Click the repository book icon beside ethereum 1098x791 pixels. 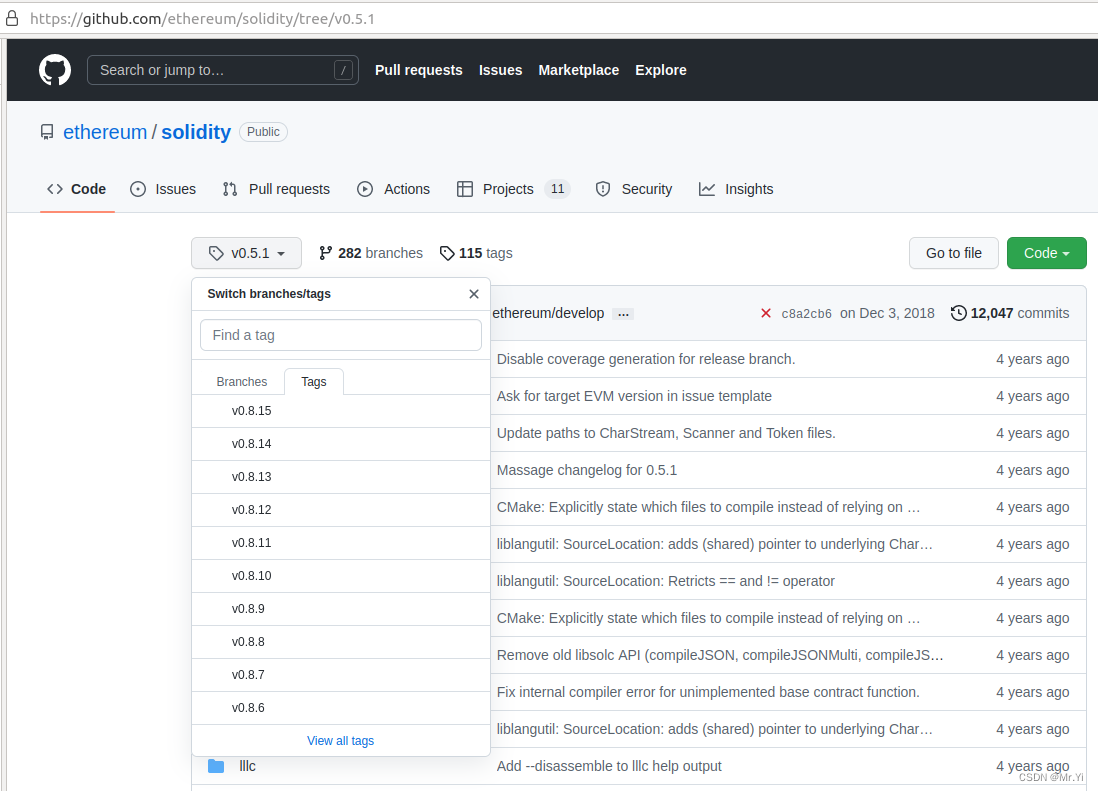(x=47, y=132)
